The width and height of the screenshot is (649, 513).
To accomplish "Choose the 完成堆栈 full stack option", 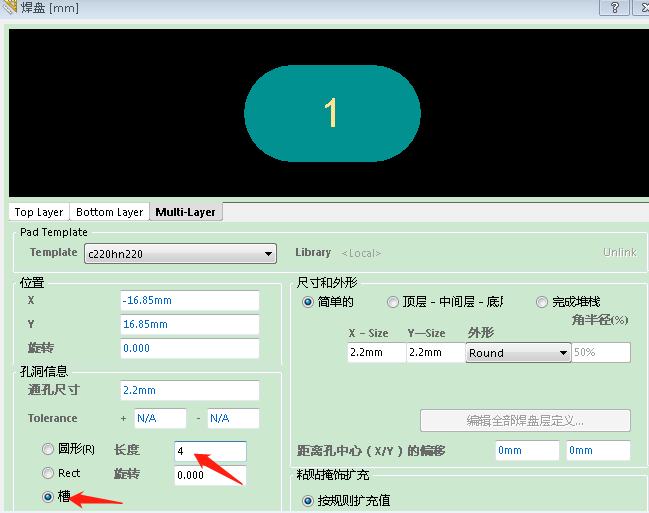I will (542, 302).
